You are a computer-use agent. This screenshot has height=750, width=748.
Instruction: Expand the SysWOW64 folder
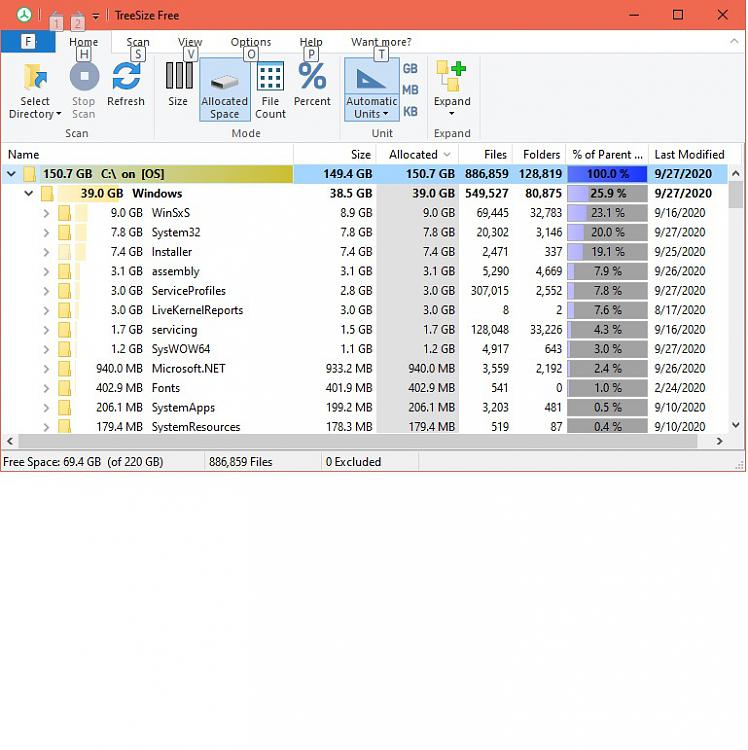point(46,350)
